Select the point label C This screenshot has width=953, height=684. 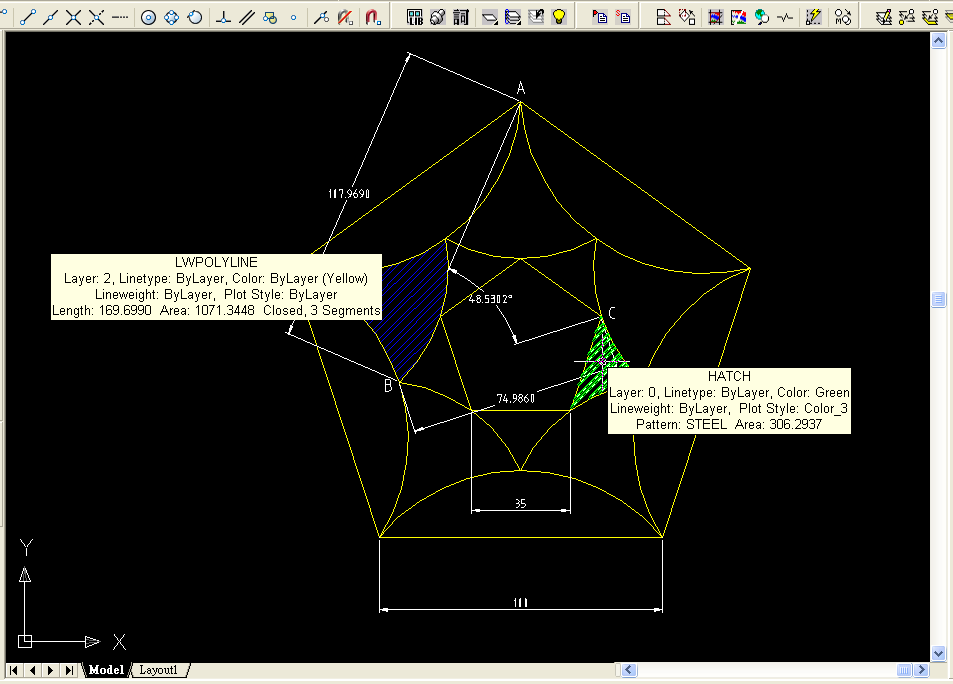611,313
